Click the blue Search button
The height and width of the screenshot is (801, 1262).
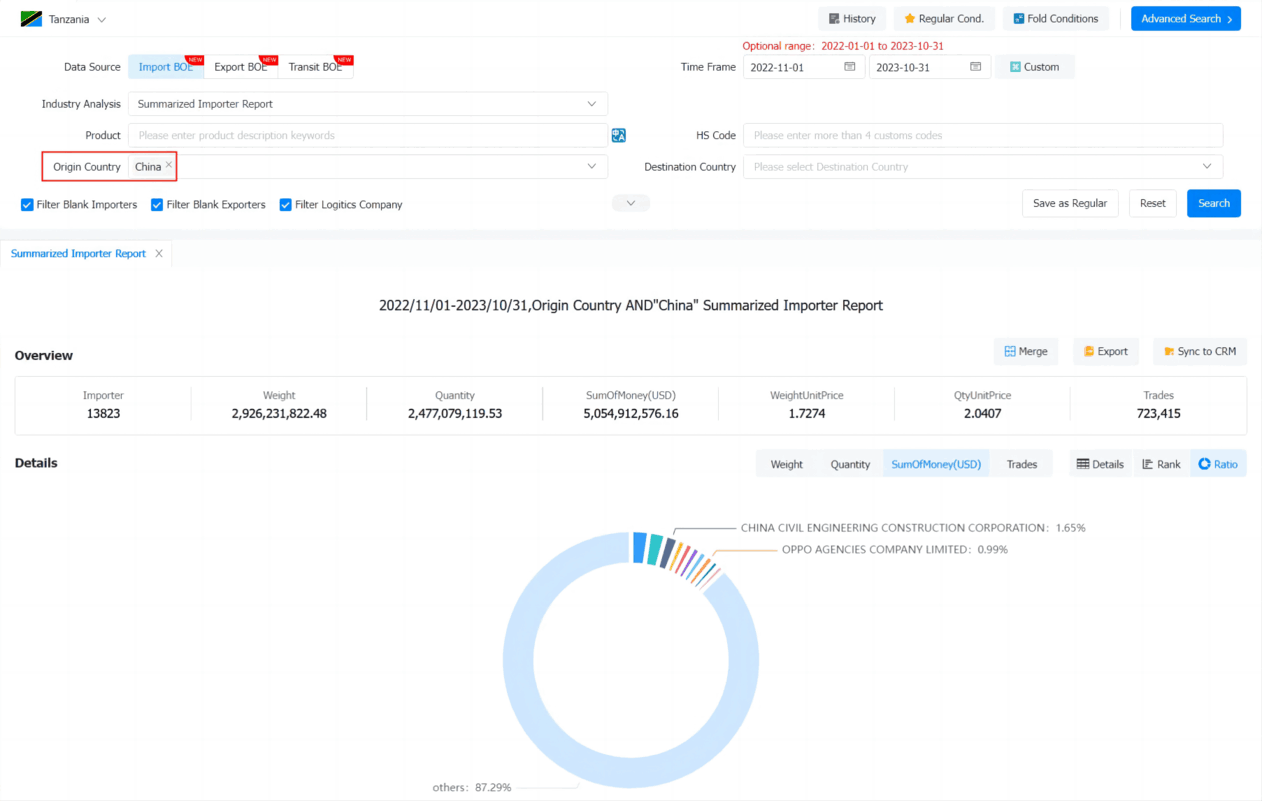pyautogui.click(x=1214, y=203)
